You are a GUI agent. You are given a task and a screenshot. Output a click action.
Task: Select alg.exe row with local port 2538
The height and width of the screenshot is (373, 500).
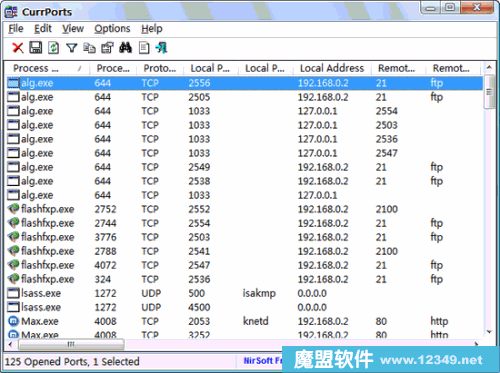pyautogui.click(x=245, y=181)
